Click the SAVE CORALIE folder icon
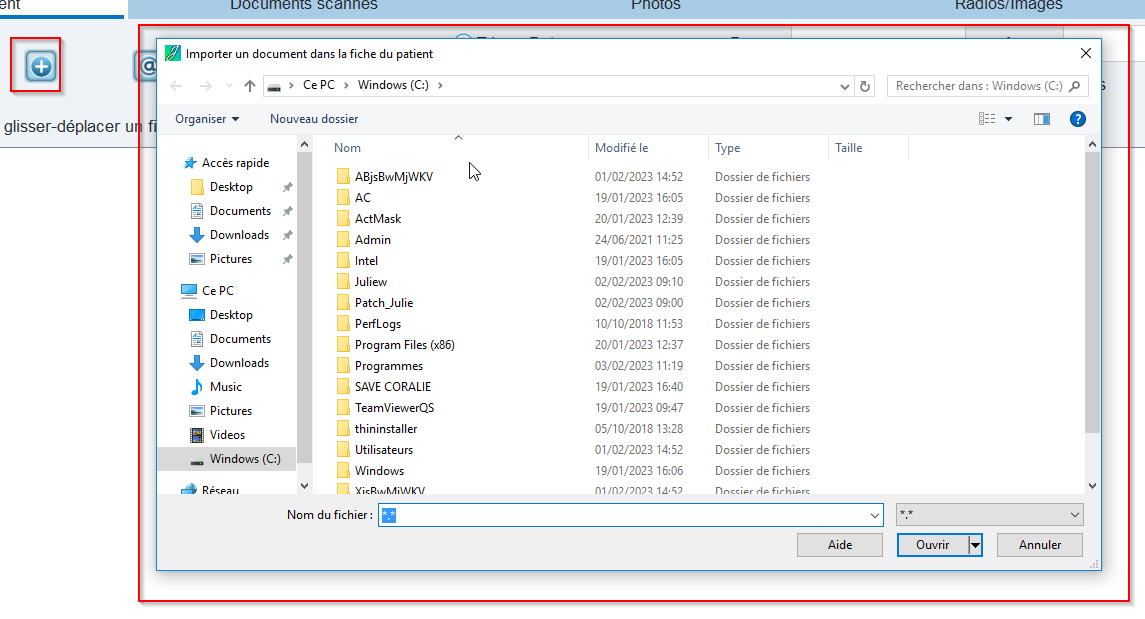Viewport: 1145px width, 619px height. pyautogui.click(x=343, y=387)
